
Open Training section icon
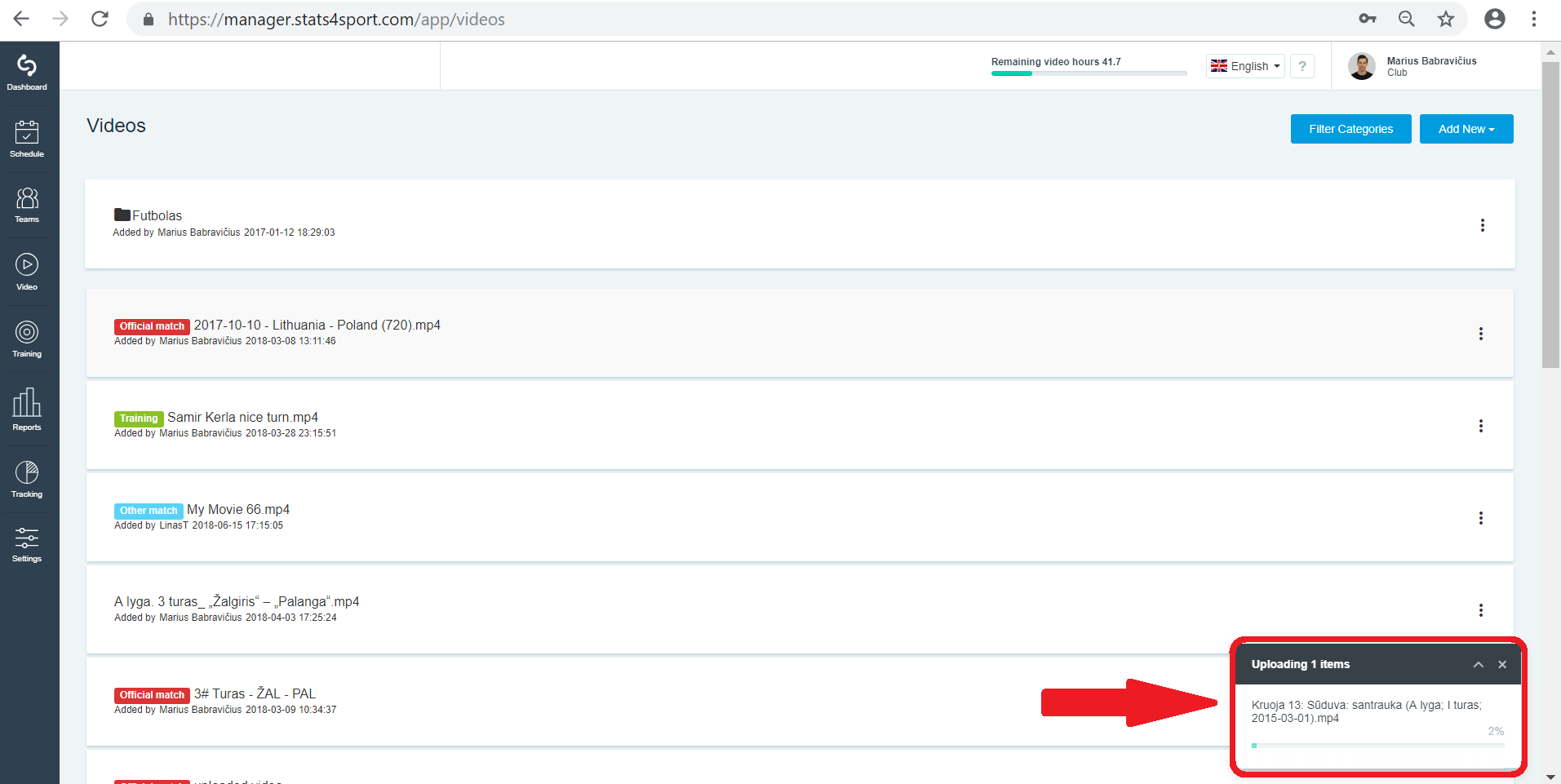pyautogui.click(x=27, y=332)
